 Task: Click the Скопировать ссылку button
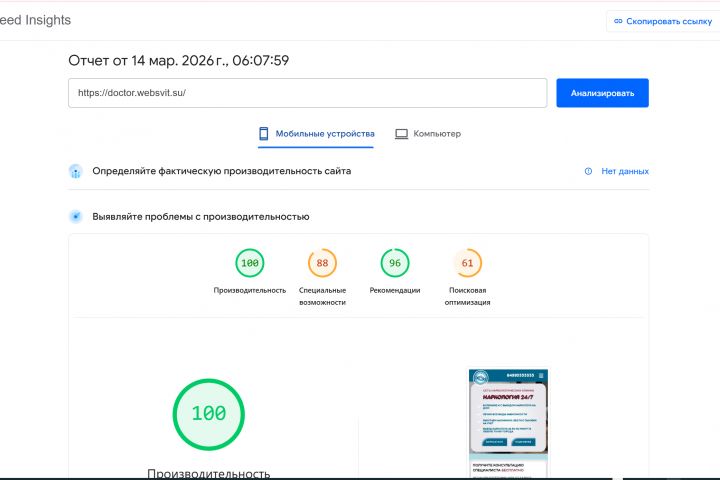(664, 21)
